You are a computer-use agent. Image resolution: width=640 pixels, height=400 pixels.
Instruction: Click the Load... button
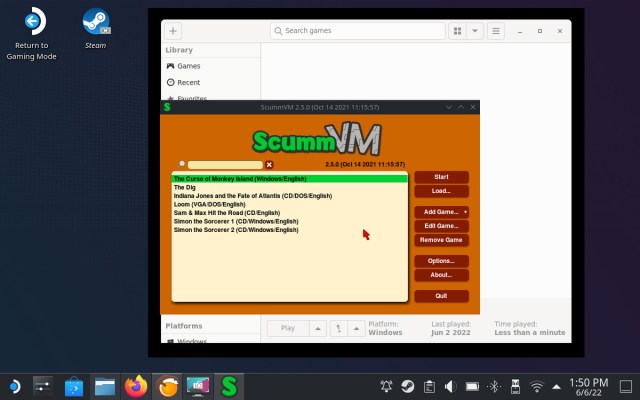coord(441,191)
